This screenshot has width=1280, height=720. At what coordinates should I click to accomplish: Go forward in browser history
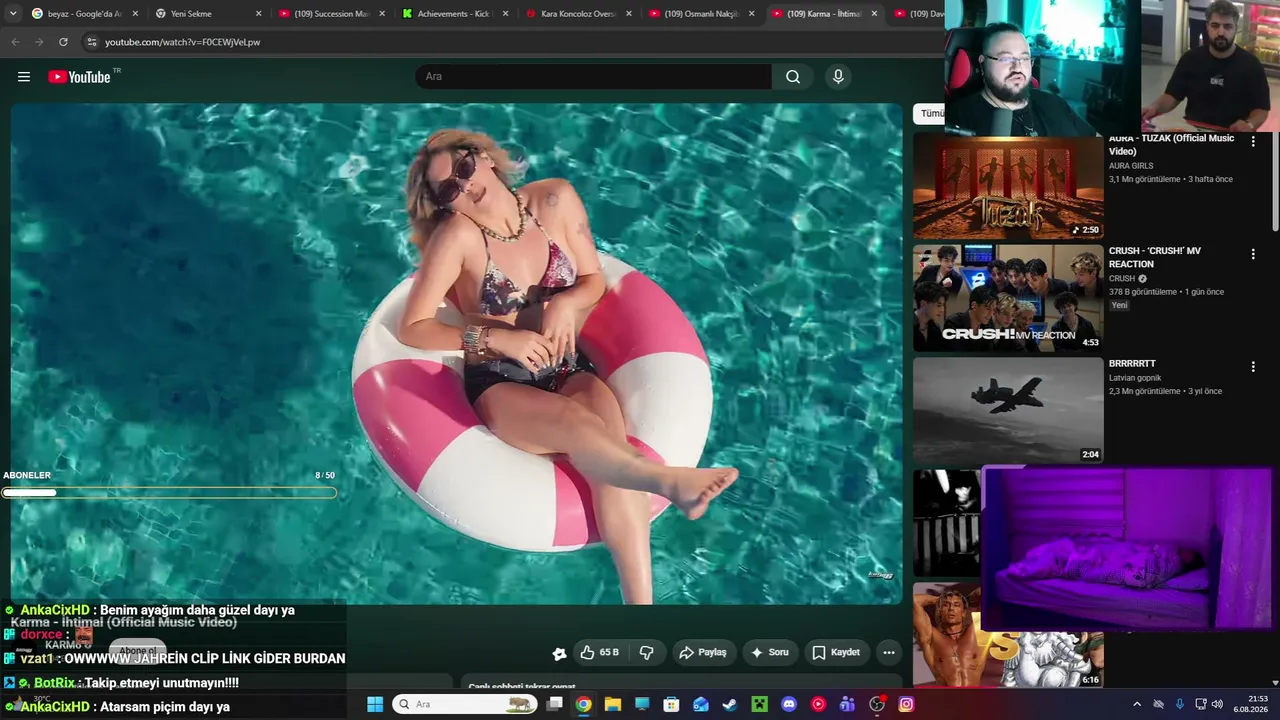(39, 42)
